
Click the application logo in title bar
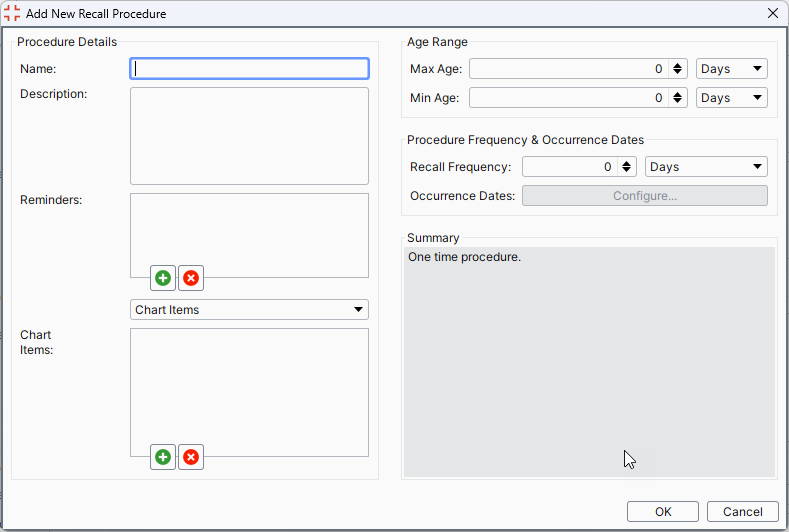click(x=12, y=14)
